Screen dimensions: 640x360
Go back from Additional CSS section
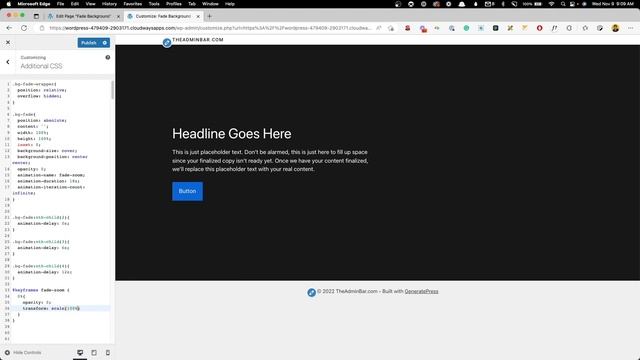tap(8, 62)
